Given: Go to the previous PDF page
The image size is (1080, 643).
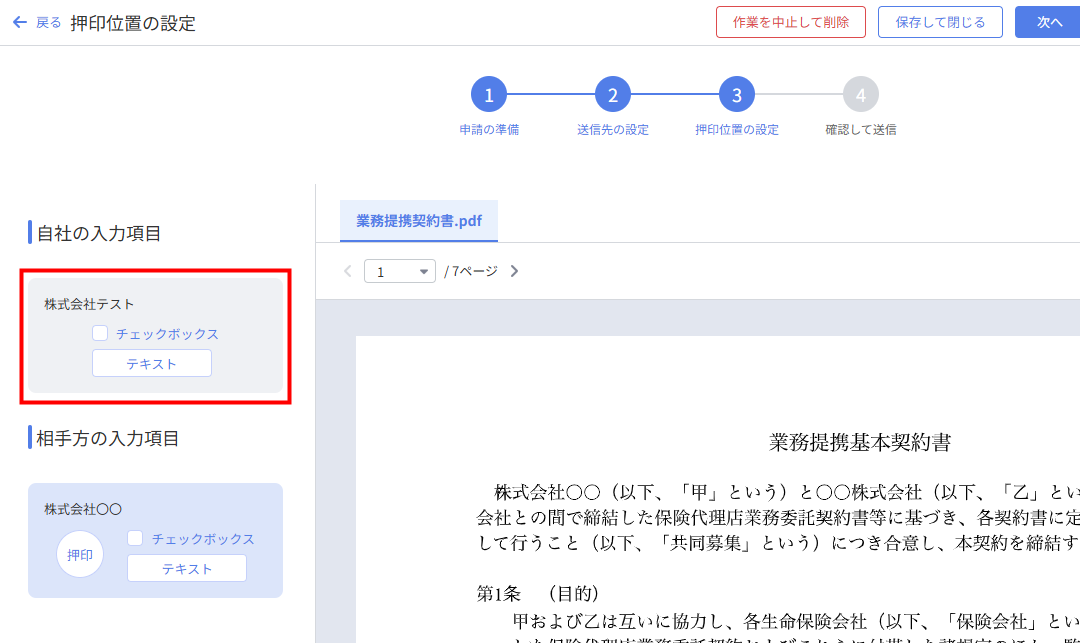Looking at the screenshot, I should [348, 271].
